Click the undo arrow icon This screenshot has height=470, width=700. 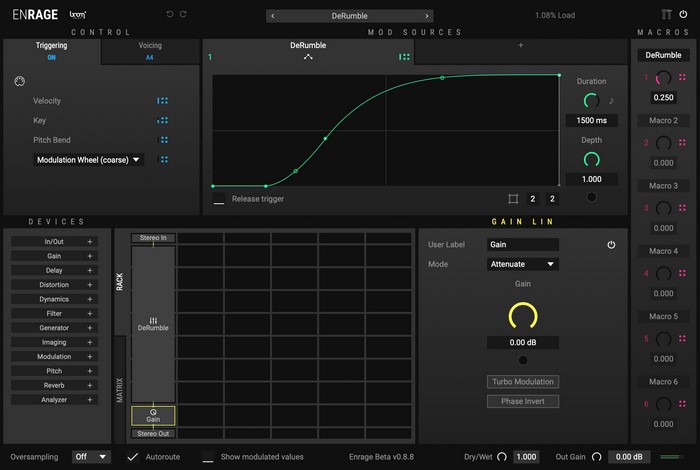point(169,14)
